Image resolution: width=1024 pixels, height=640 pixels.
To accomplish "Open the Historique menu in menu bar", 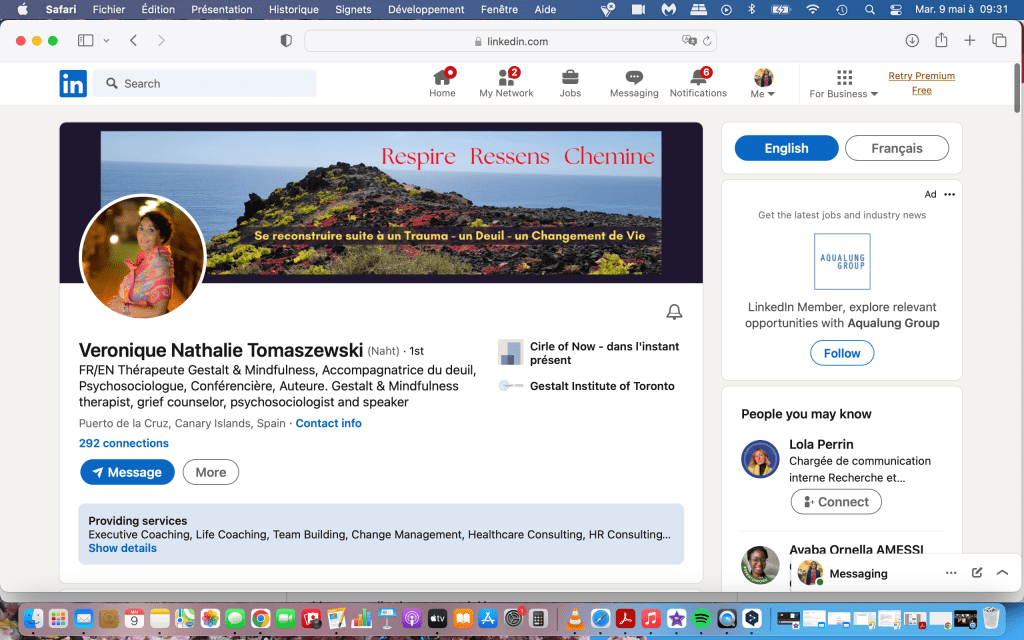I will click(294, 9).
